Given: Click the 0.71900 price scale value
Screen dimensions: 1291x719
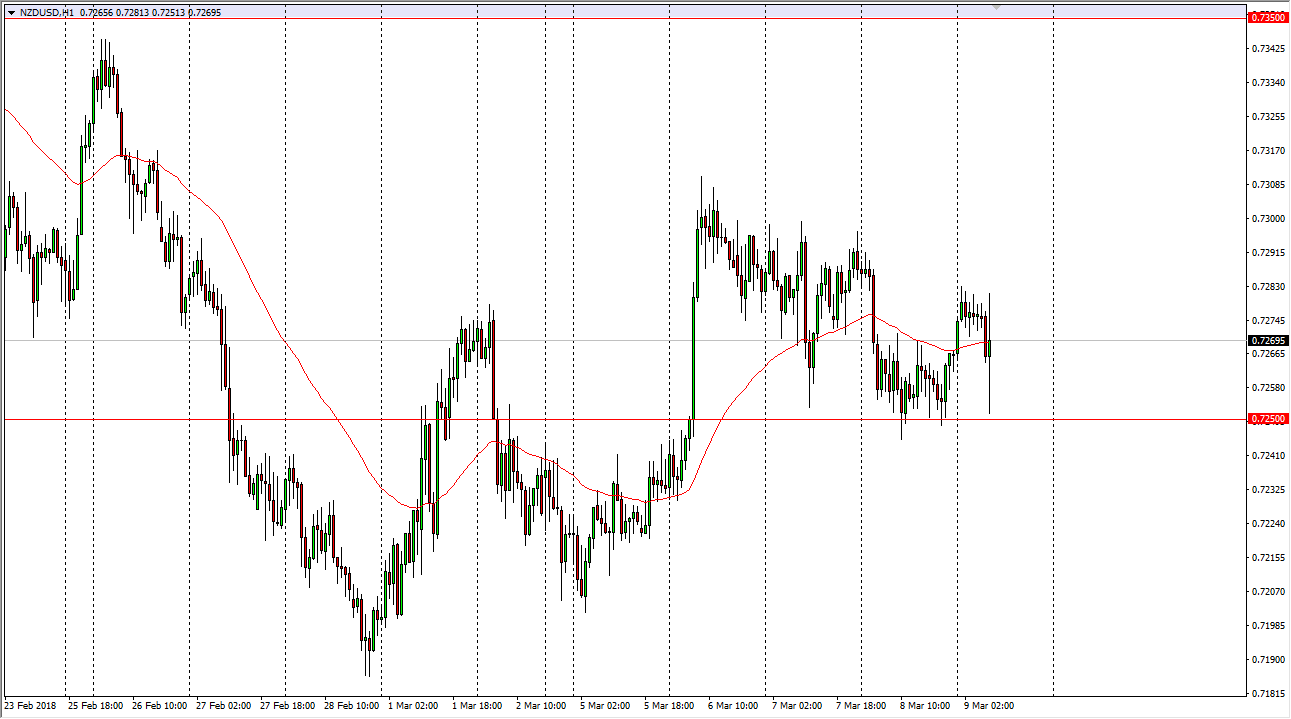Looking at the screenshot, I should click(1268, 660).
